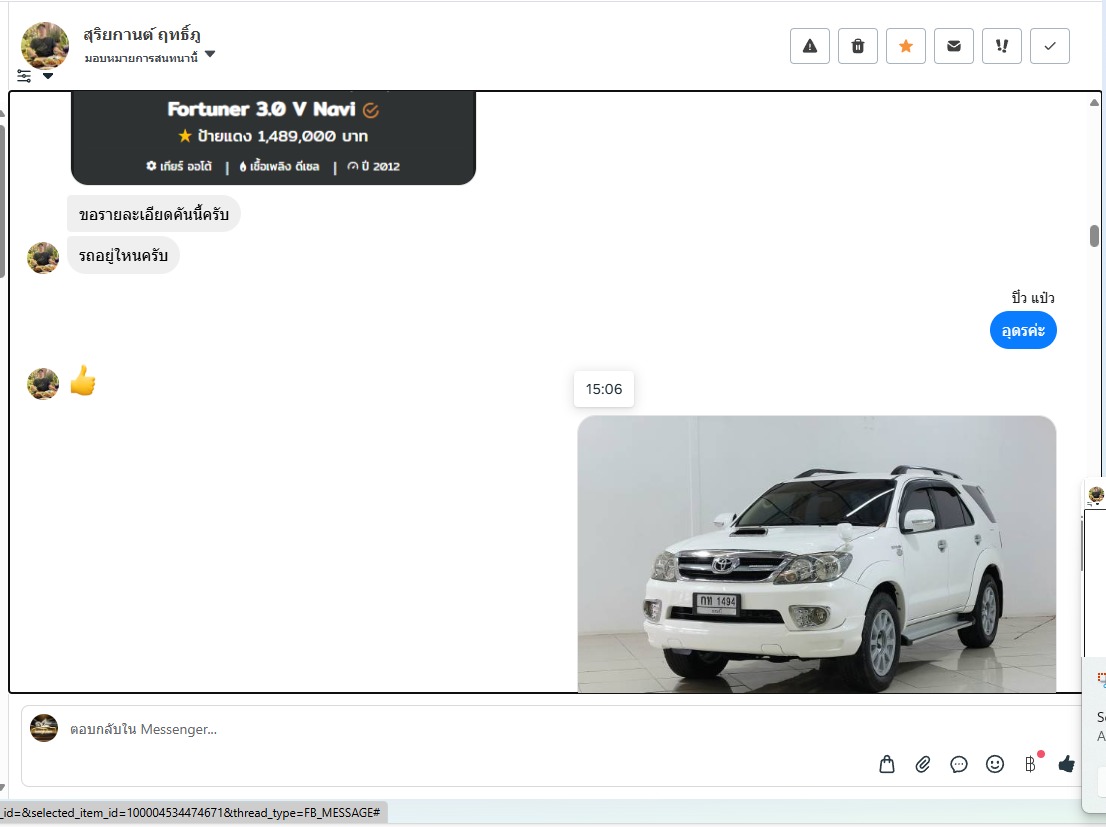
Task: Attach a file with the paperclip icon
Action: point(923,764)
